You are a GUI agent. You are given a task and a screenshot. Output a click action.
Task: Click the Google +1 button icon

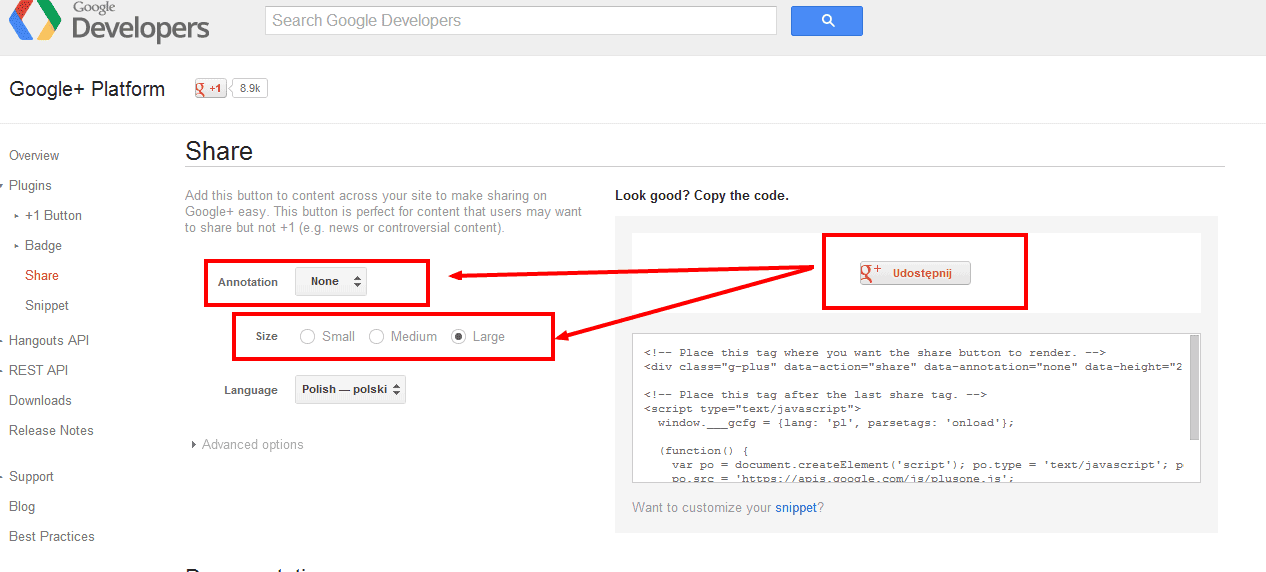click(210, 89)
